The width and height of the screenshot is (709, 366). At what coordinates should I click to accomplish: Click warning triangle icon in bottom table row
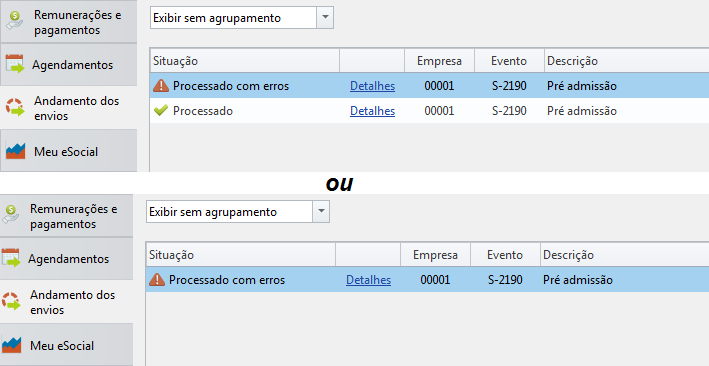pos(157,280)
